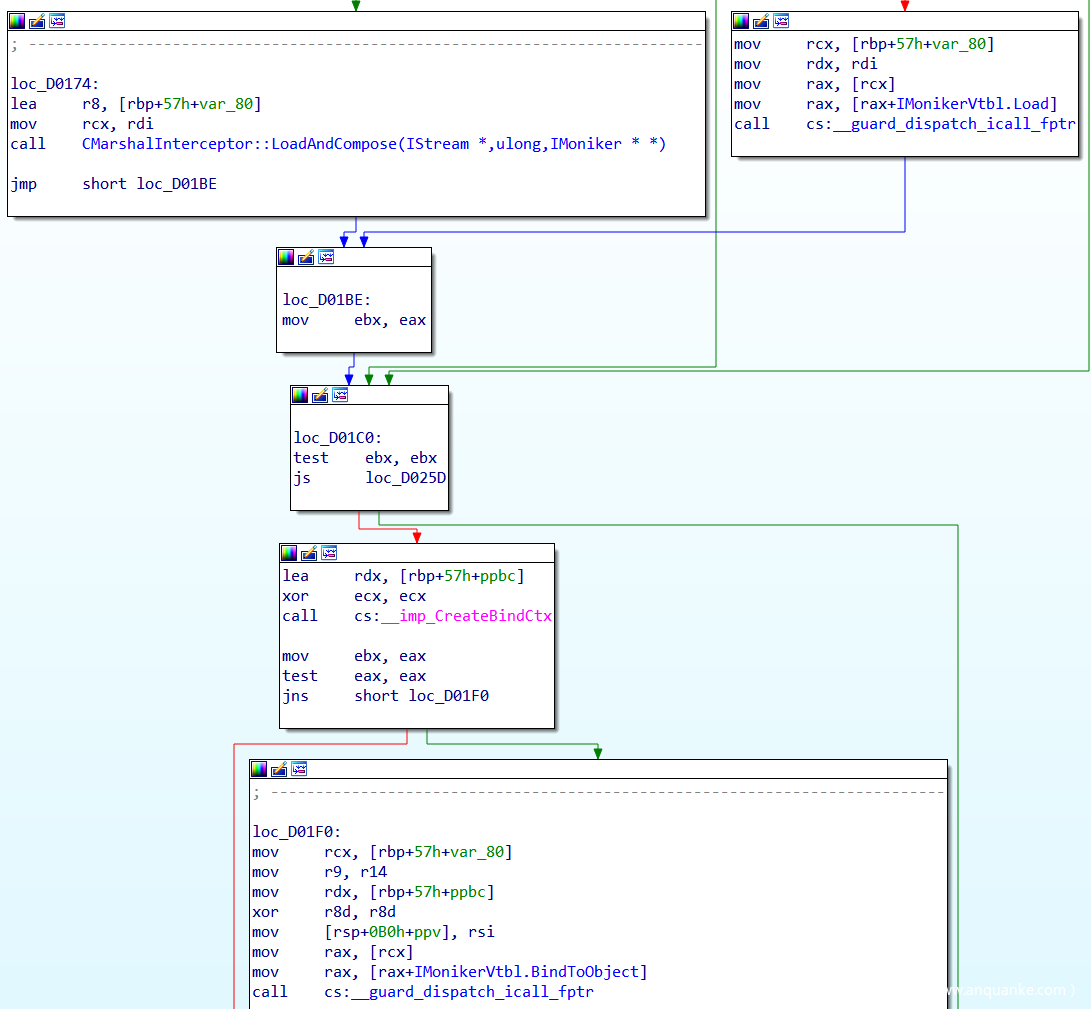Follow the loc_D025D jump target
Image resolution: width=1091 pixels, height=1009 pixels.
(405, 478)
